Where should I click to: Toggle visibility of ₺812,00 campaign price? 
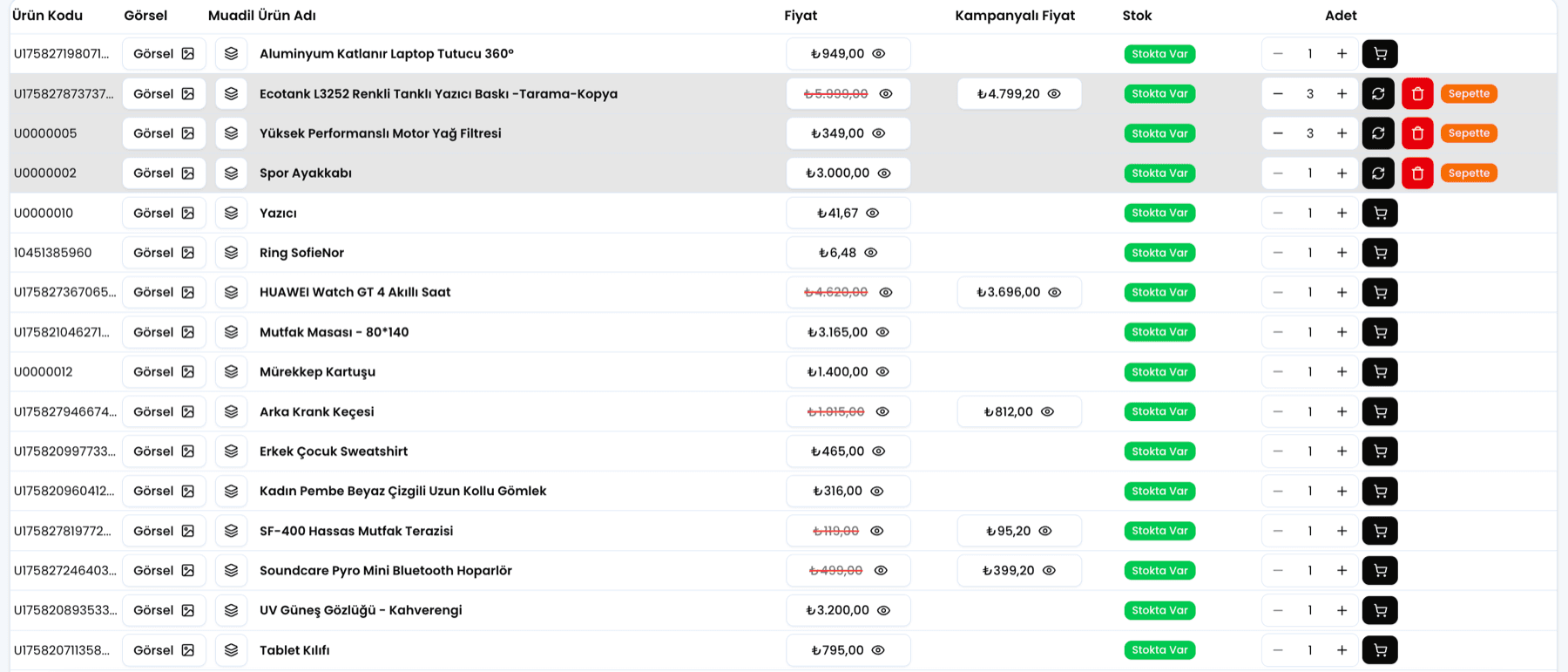click(1048, 411)
